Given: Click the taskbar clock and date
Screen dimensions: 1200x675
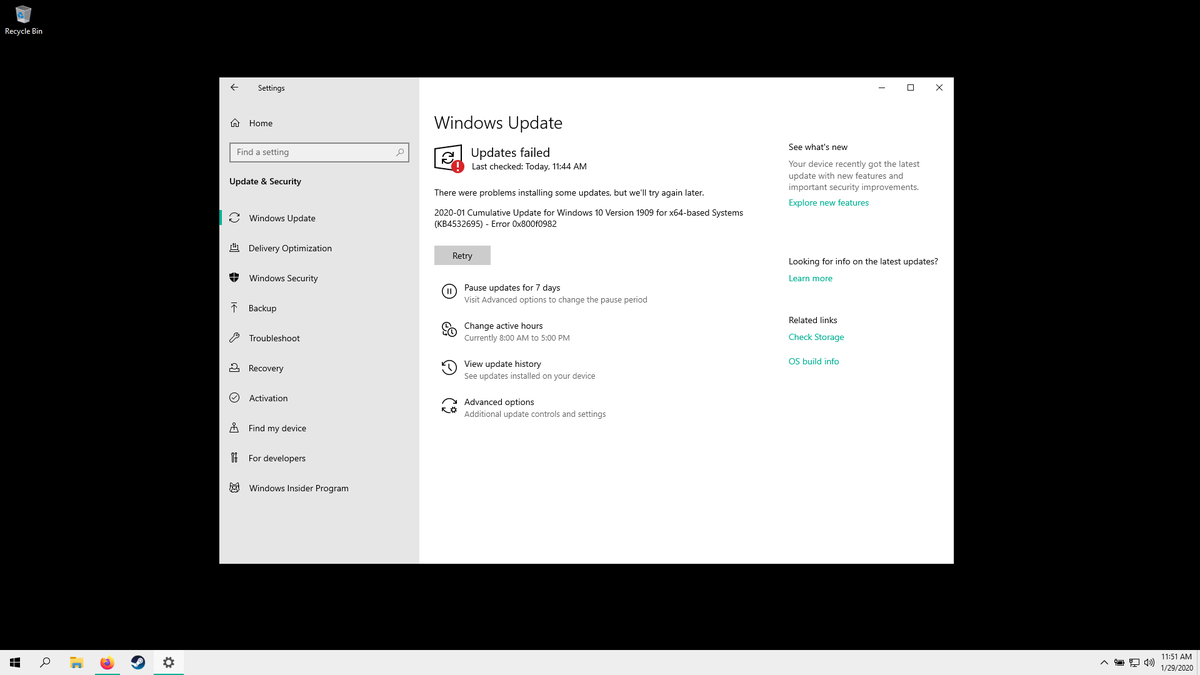Looking at the screenshot, I should pos(1176,662).
